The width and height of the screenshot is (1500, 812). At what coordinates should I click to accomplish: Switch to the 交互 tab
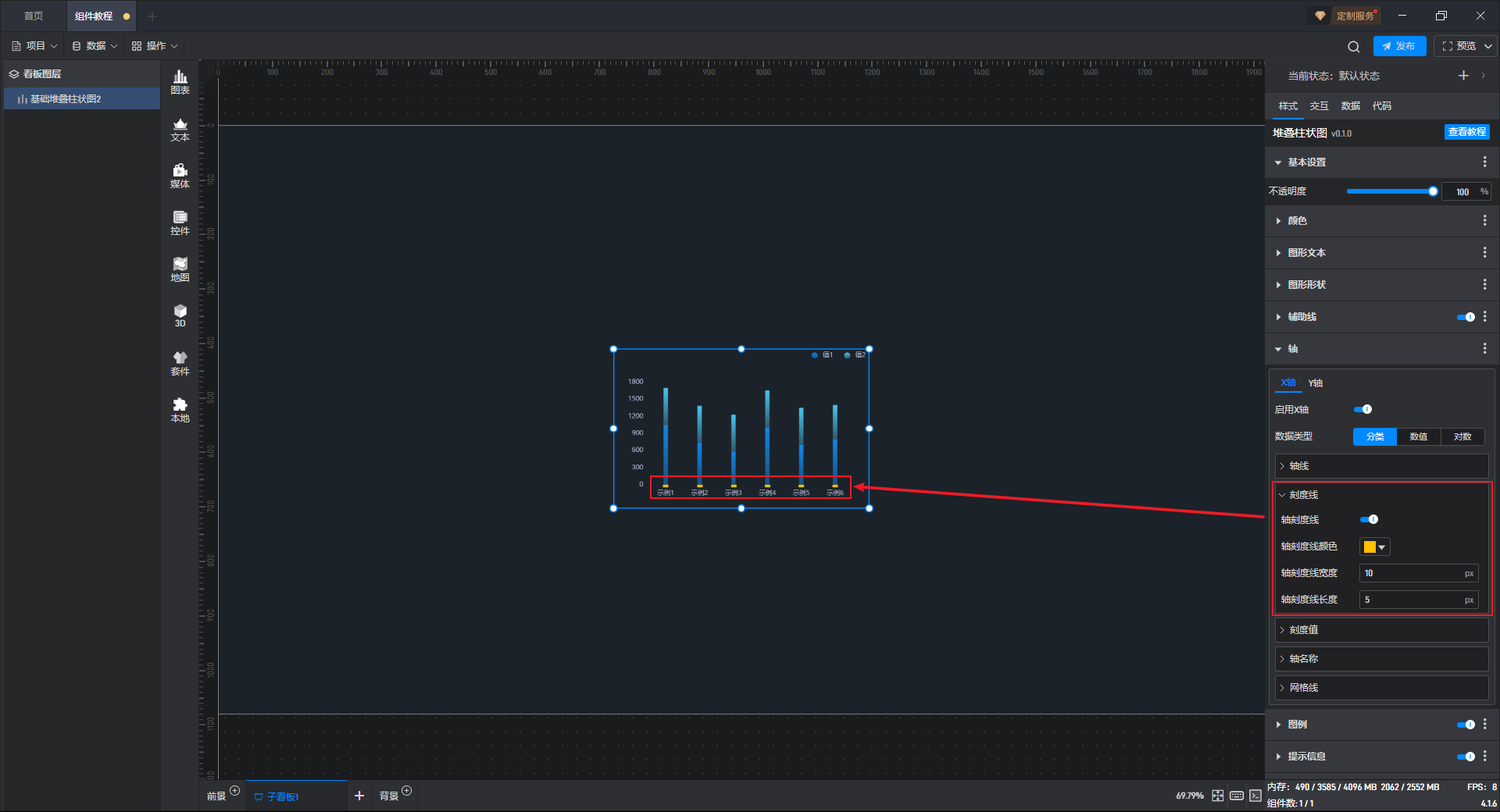click(x=1319, y=106)
